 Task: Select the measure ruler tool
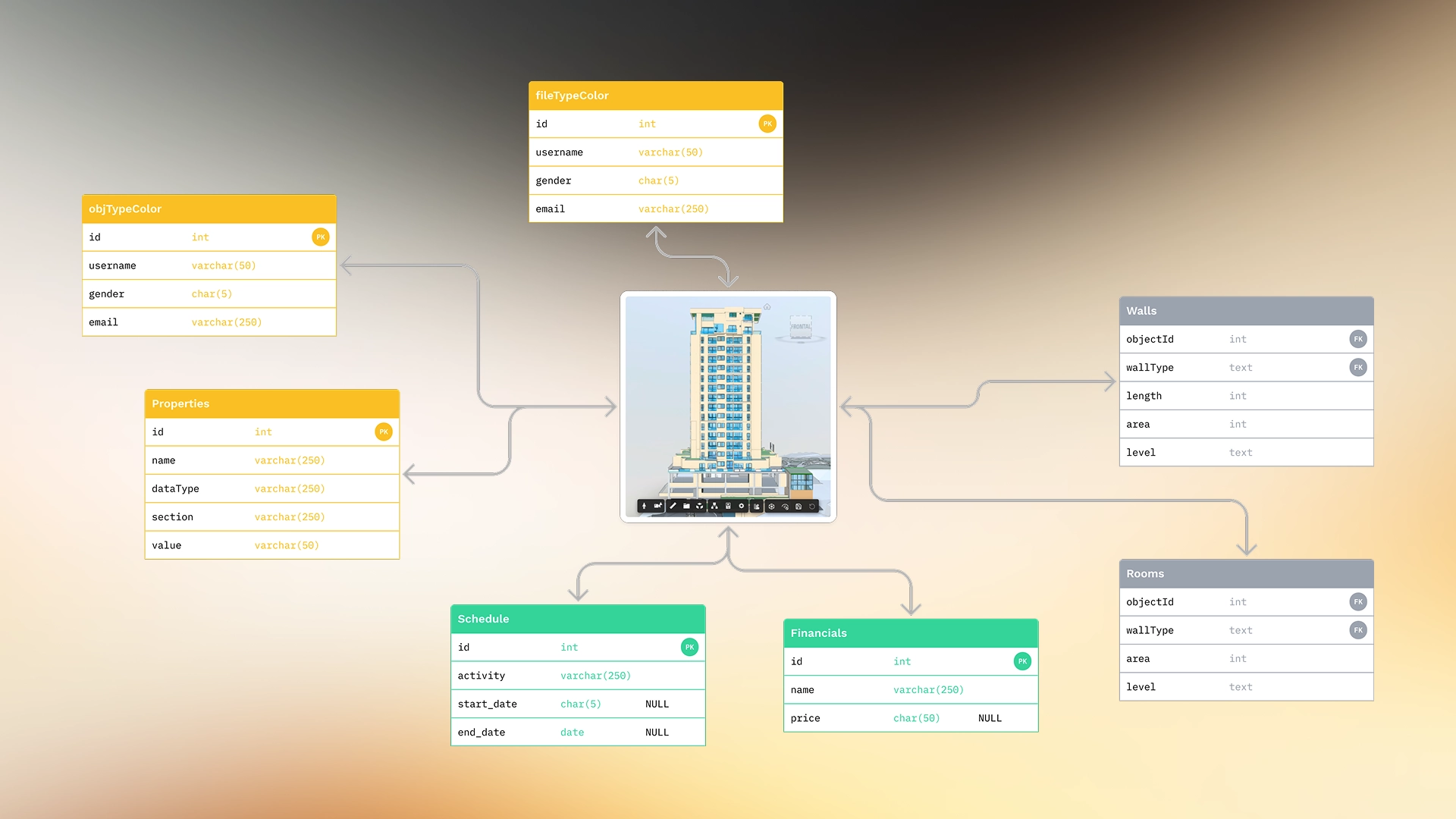coord(673,506)
